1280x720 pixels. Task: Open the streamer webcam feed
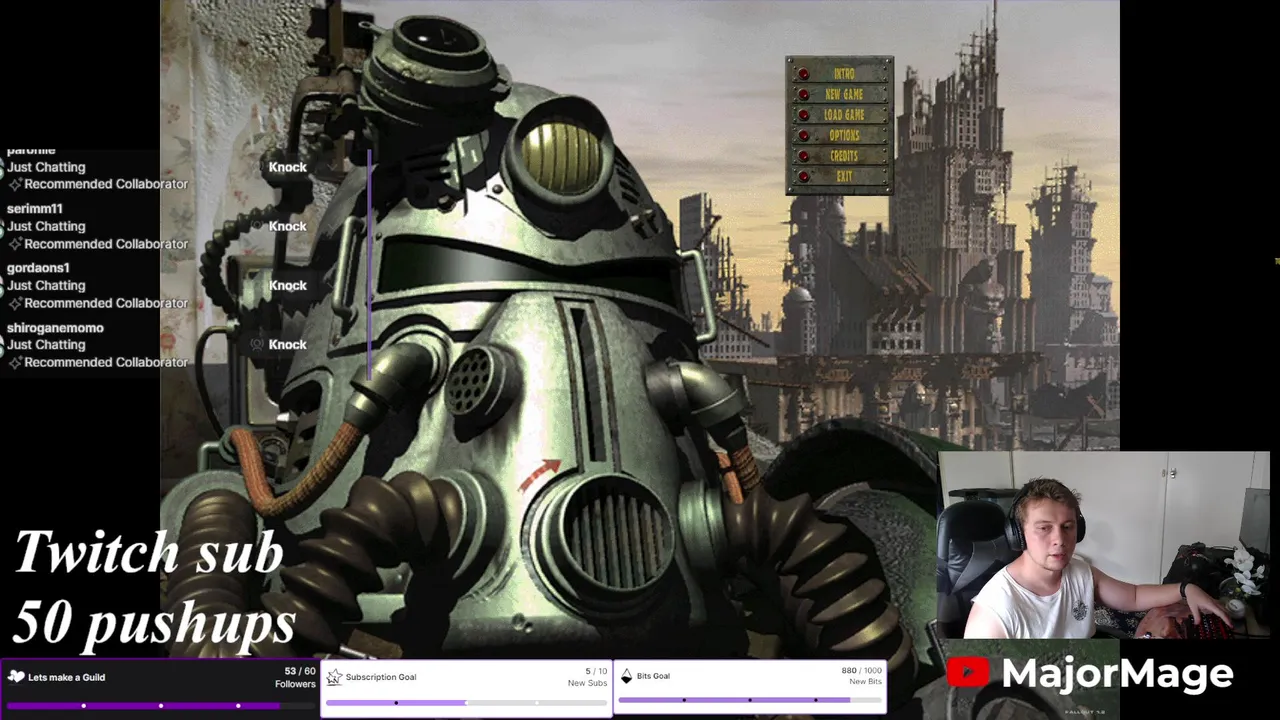click(x=1104, y=545)
